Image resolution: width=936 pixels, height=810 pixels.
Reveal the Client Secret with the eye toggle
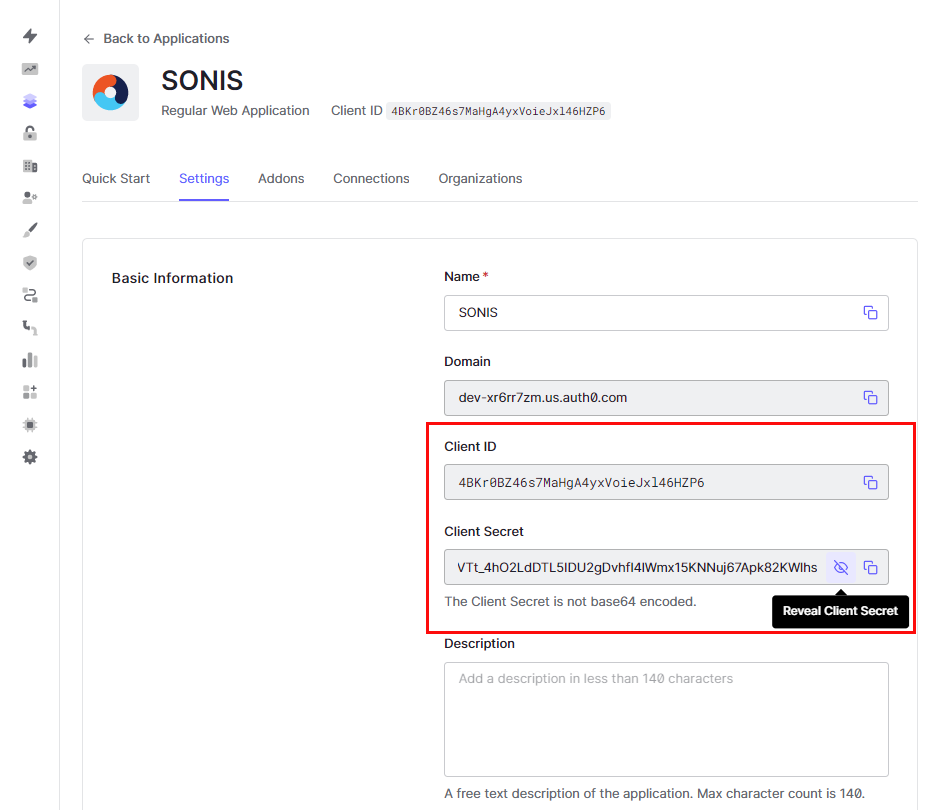841,567
